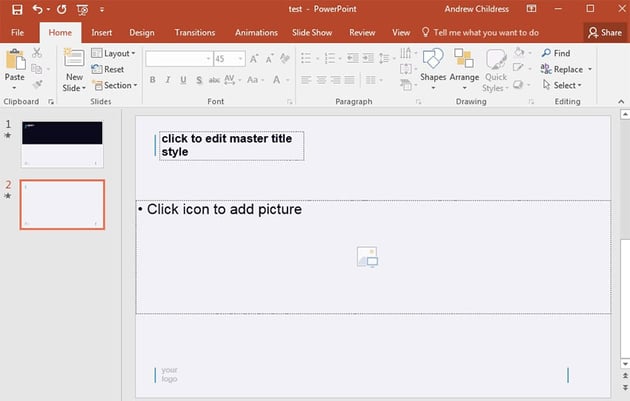Viewport: 630px width, 401px height.
Task: Select the first slide thumbnail
Action: tap(62, 145)
